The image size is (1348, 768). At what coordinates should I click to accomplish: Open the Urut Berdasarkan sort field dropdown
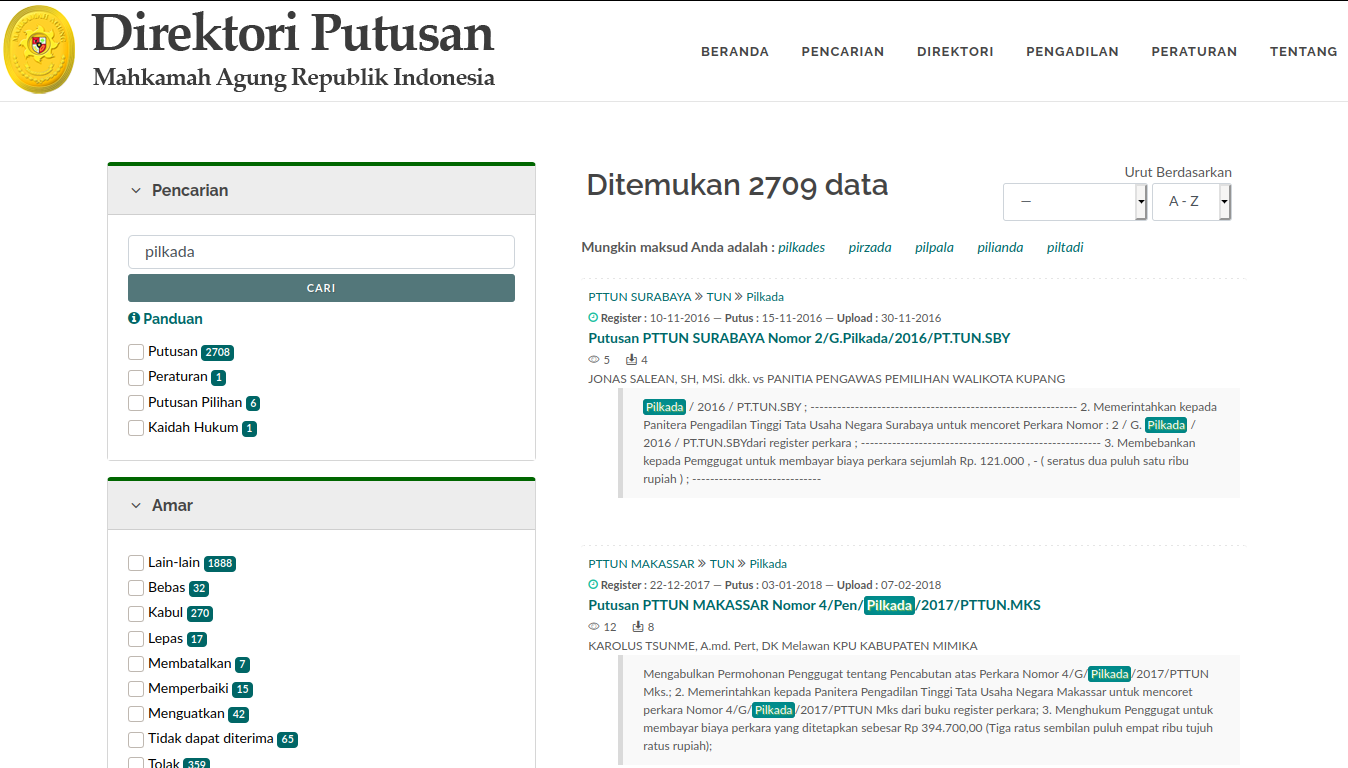[1075, 202]
